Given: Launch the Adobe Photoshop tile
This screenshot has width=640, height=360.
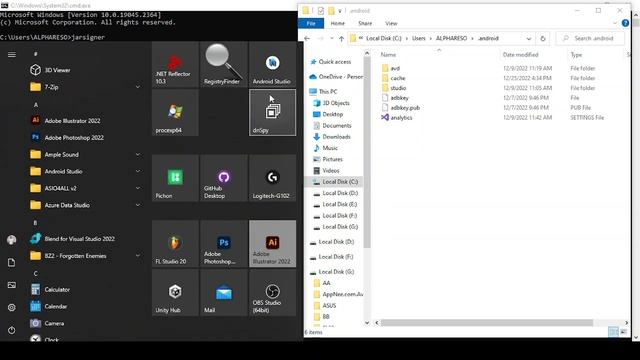Looking at the screenshot, I should click(224, 244).
